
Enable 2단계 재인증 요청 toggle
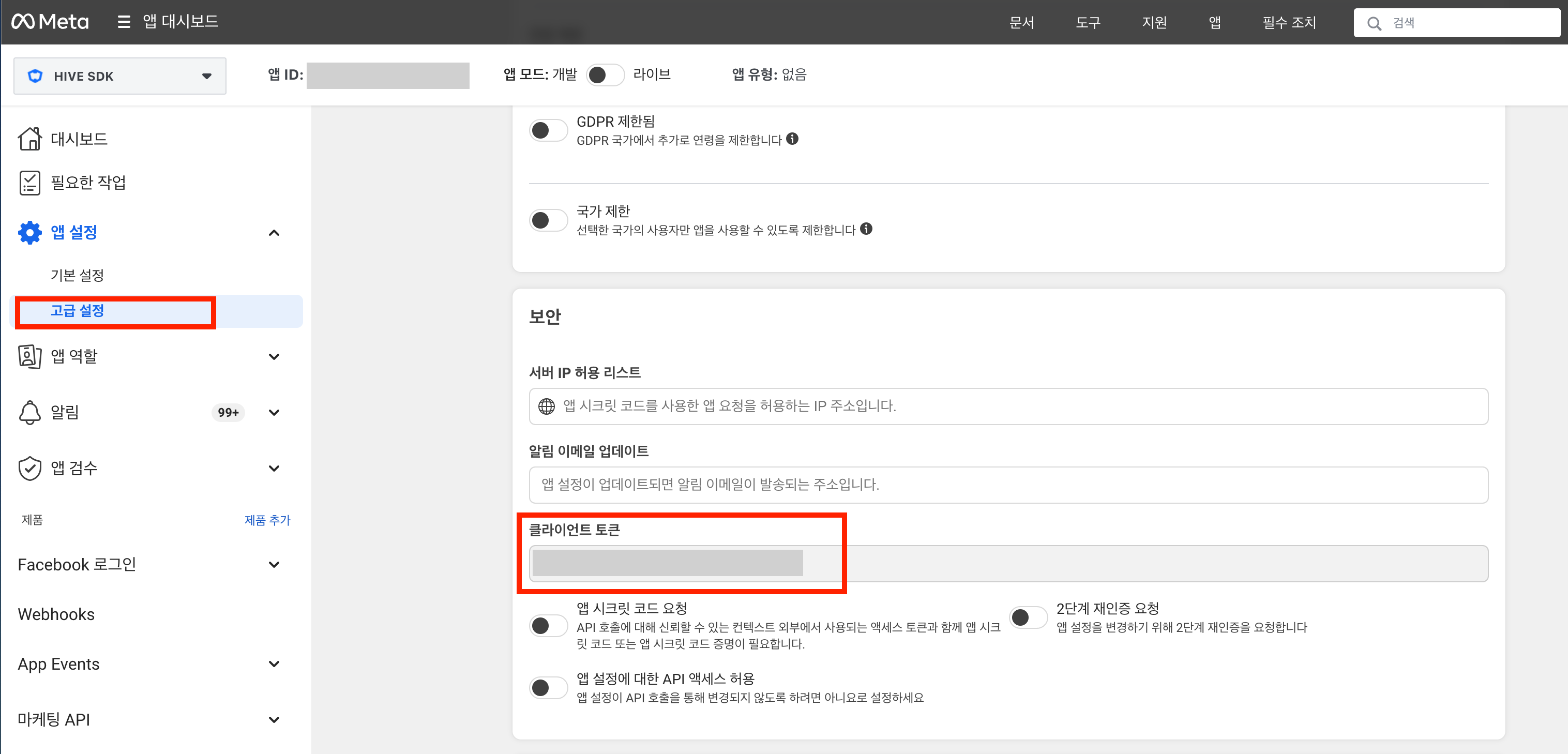click(x=1028, y=617)
